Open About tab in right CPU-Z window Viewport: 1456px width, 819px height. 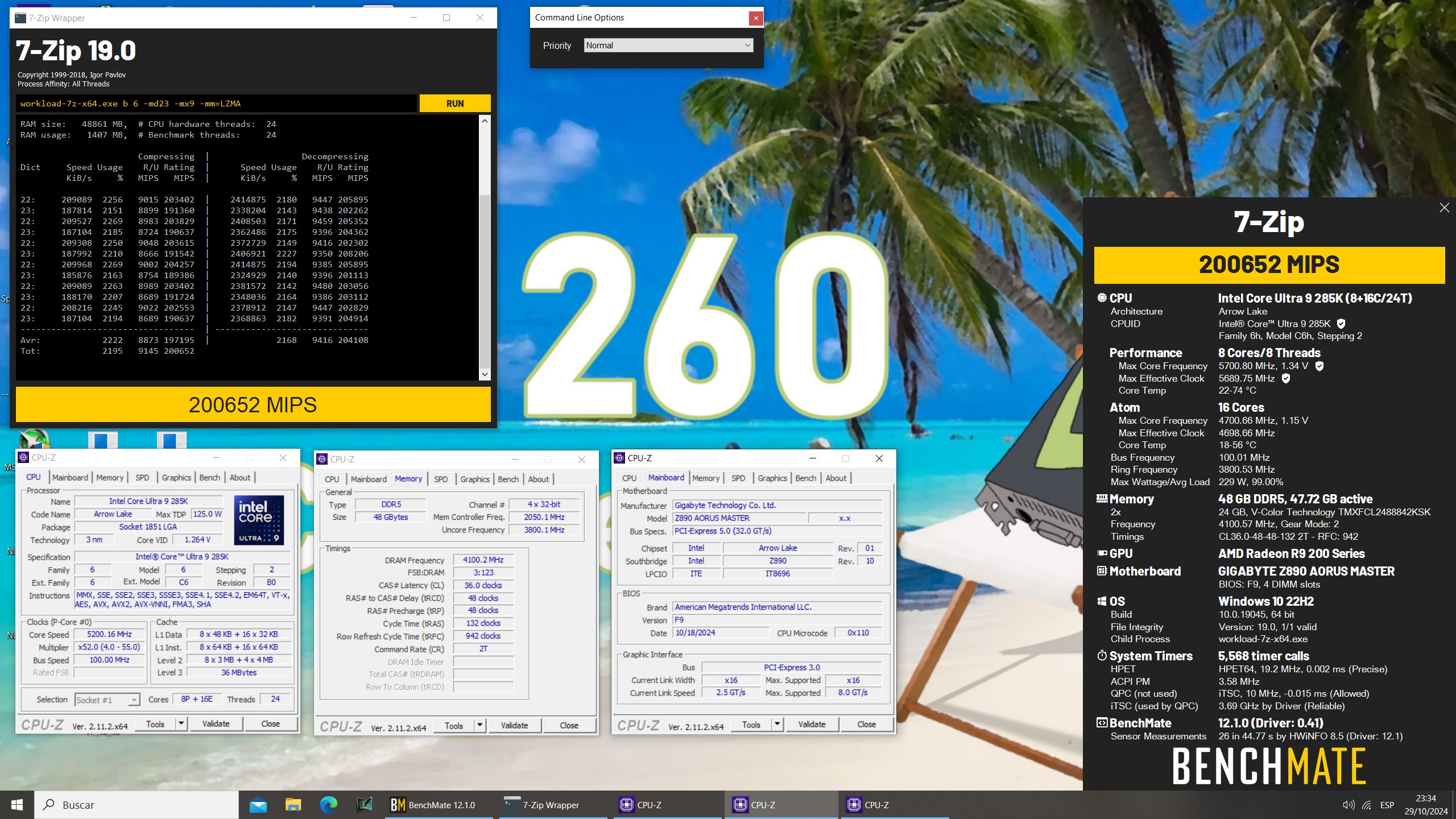[835, 478]
